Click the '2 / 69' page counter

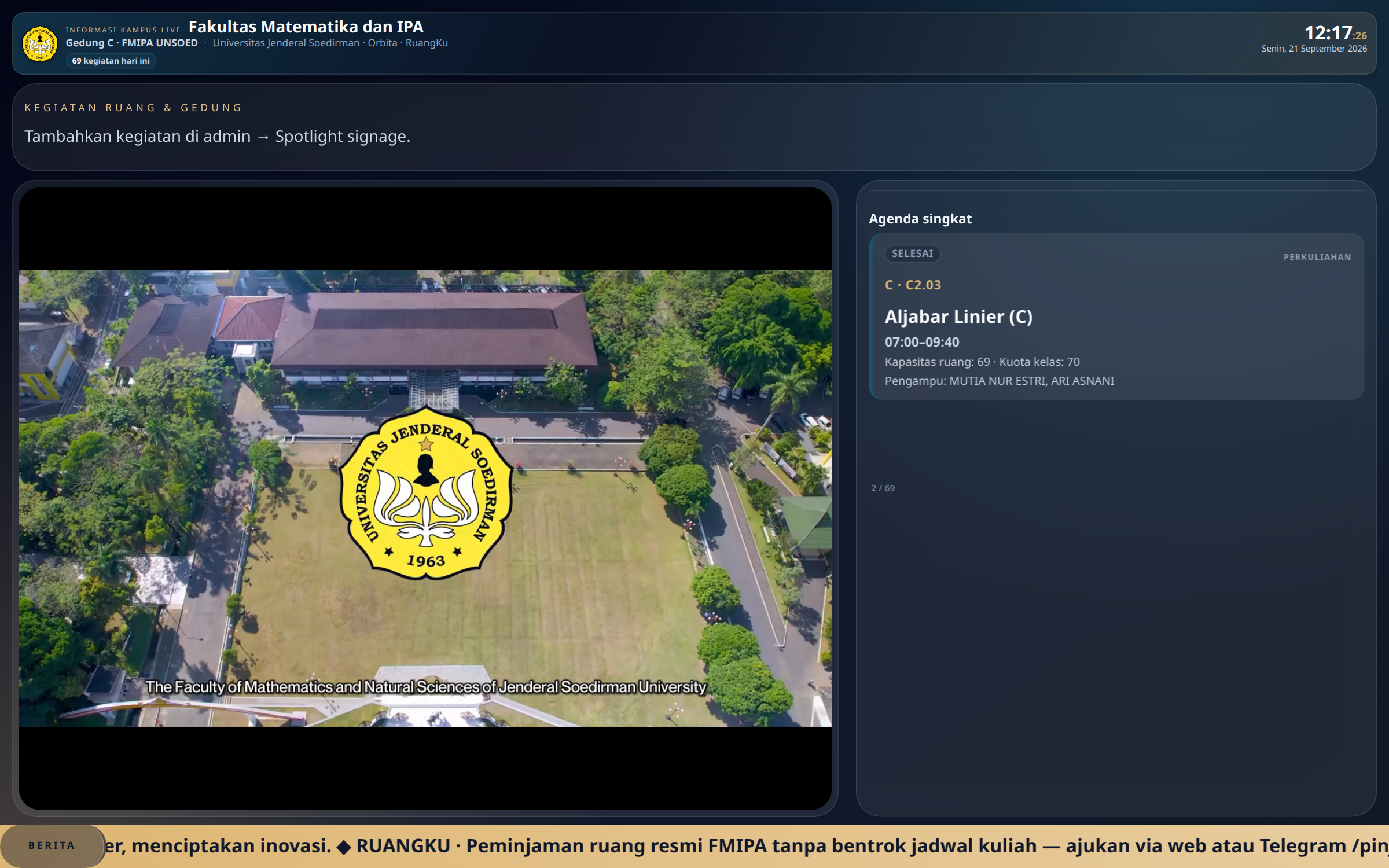tap(883, 488)
